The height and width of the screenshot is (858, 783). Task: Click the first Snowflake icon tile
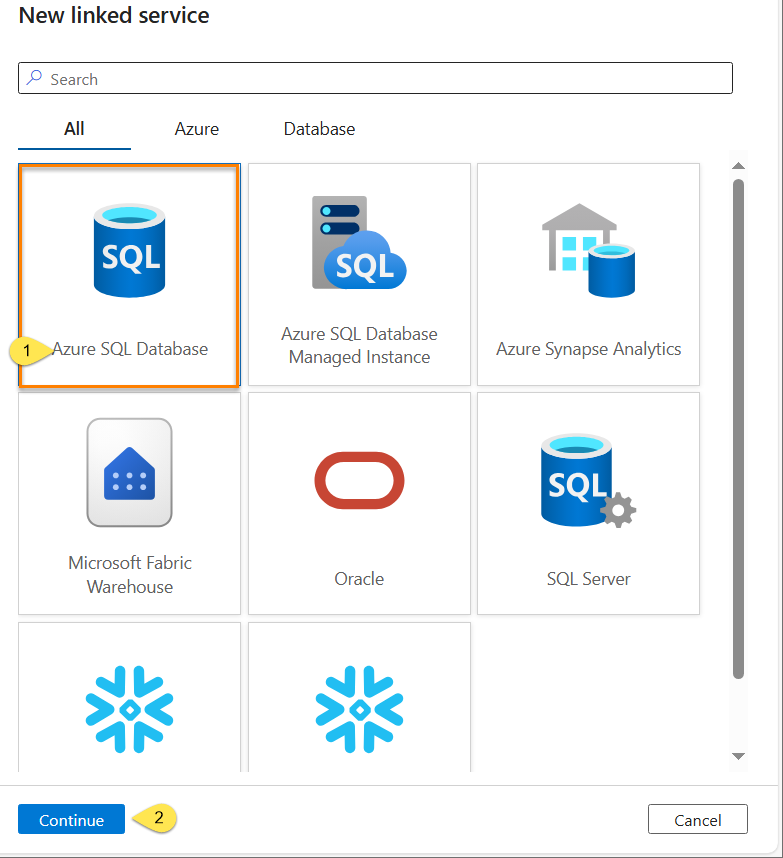129,697
